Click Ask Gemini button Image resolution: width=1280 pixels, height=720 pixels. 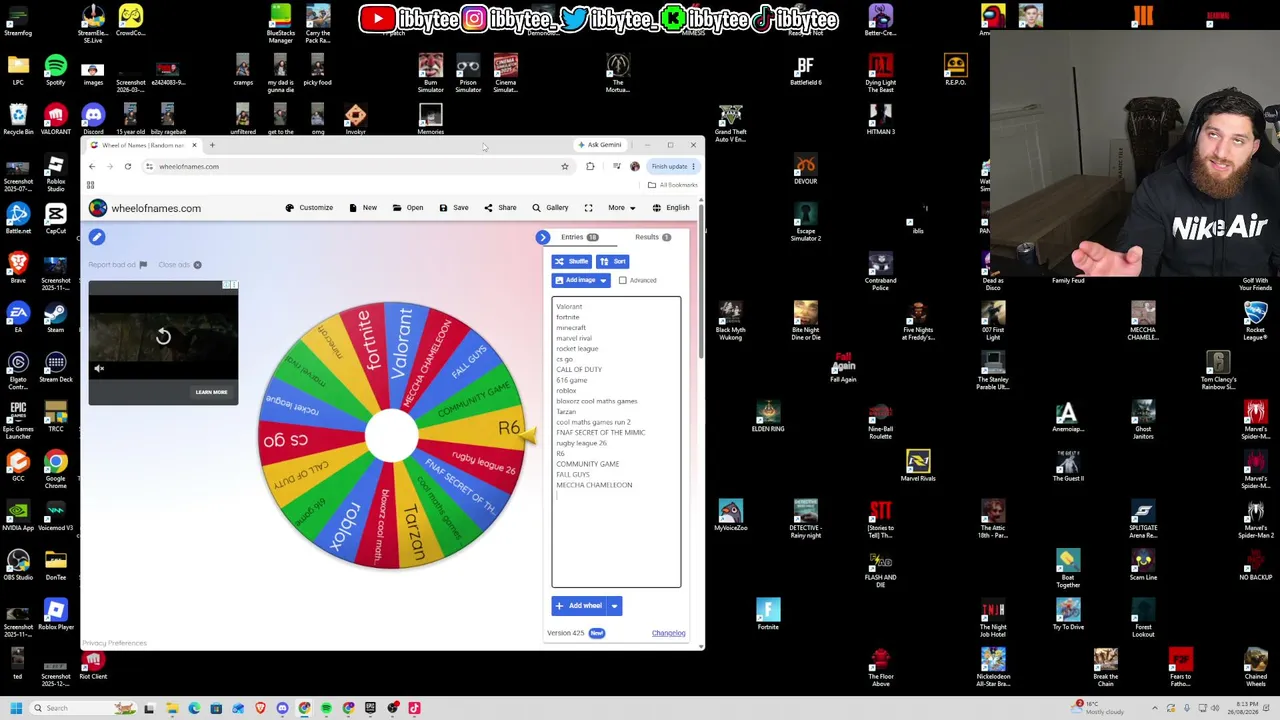[600, 145]
